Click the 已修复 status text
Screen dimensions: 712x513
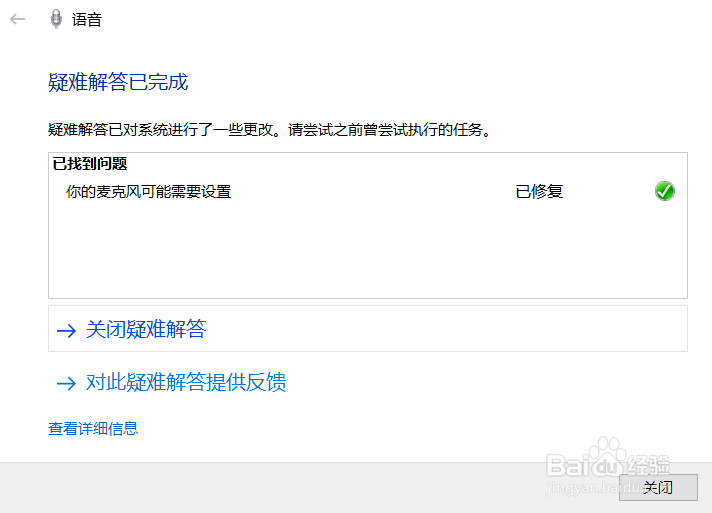coord(539,192)
